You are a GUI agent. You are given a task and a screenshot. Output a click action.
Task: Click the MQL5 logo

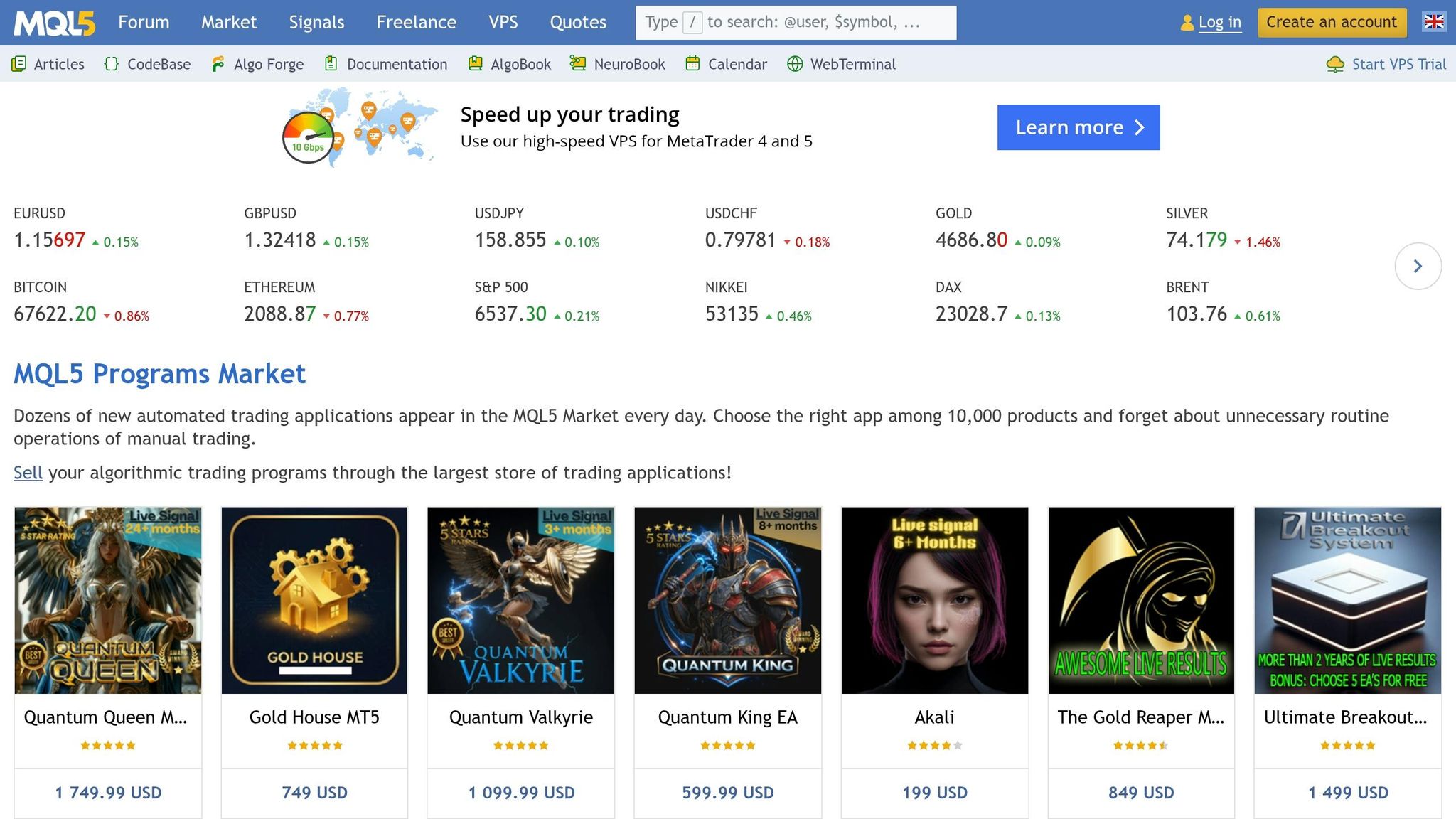click(54, 23)
